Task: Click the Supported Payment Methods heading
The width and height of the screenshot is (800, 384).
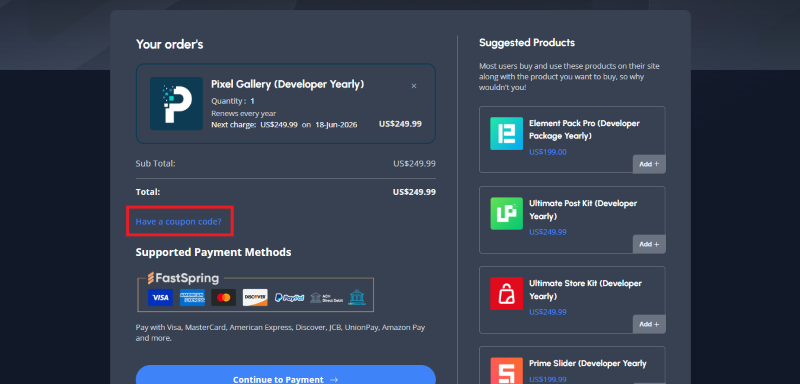Action: coord(213,252)
